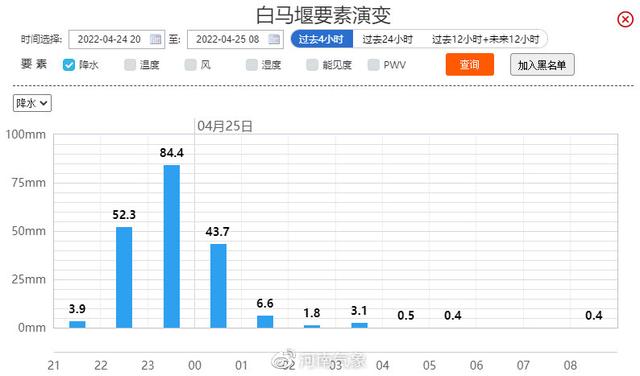Select 过去12小时+未来12小时 tab
Image resolution: width=640 pixels, height=376 pixels.
tap(486, 39)
